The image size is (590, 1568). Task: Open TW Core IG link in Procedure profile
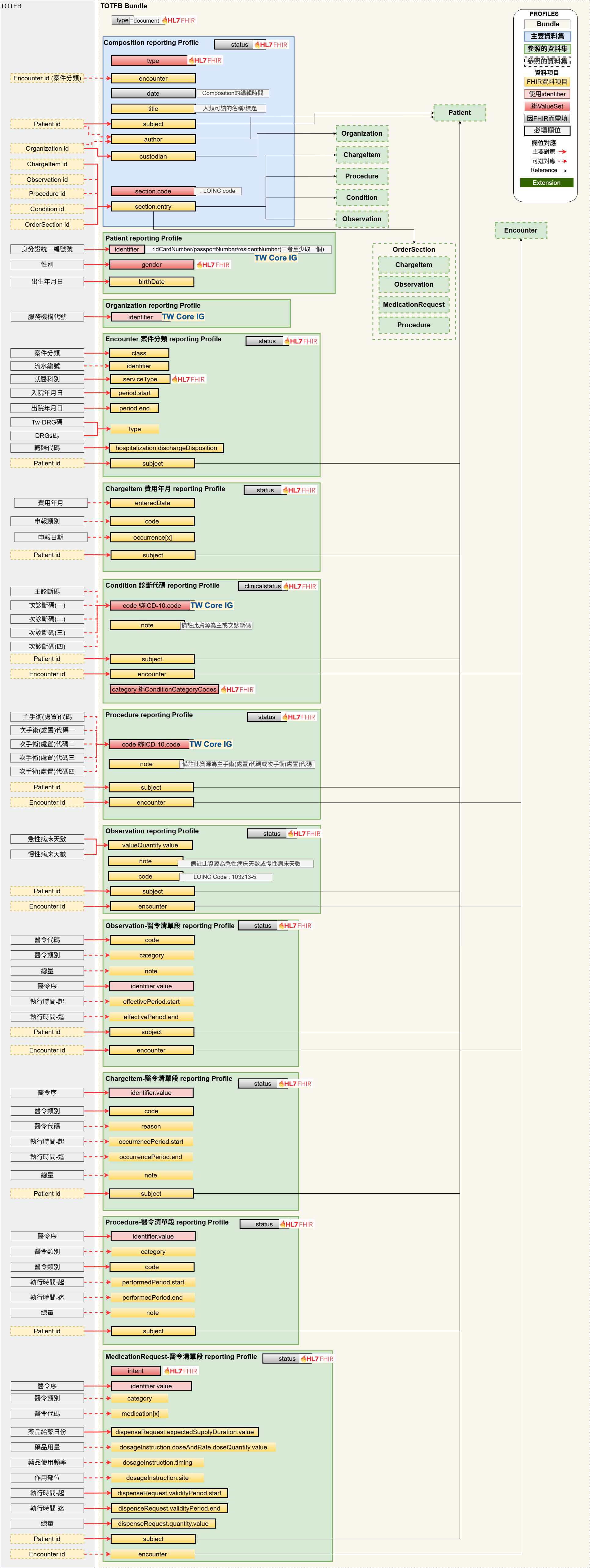click(211, 744)
